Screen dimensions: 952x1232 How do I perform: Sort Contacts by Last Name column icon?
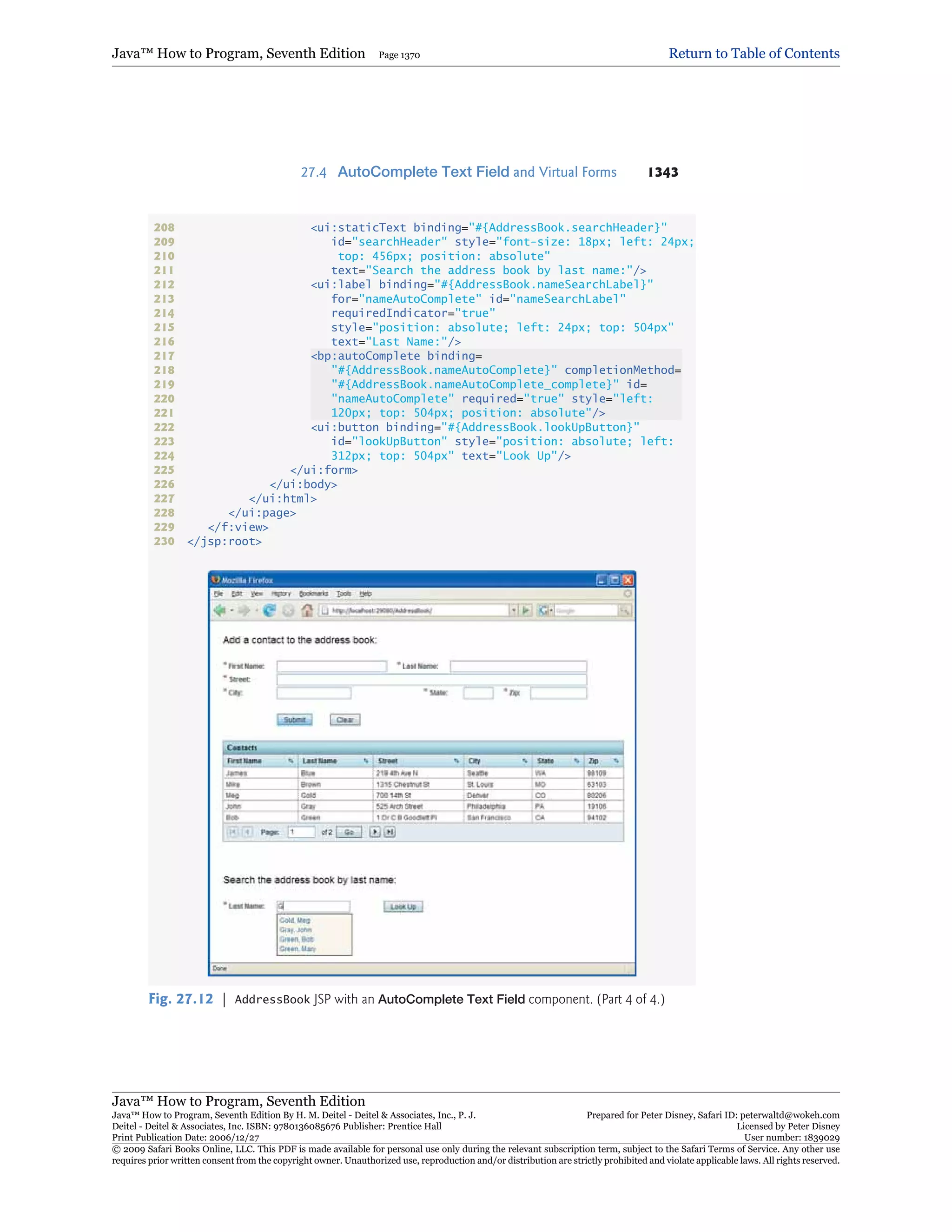[365, 761]
